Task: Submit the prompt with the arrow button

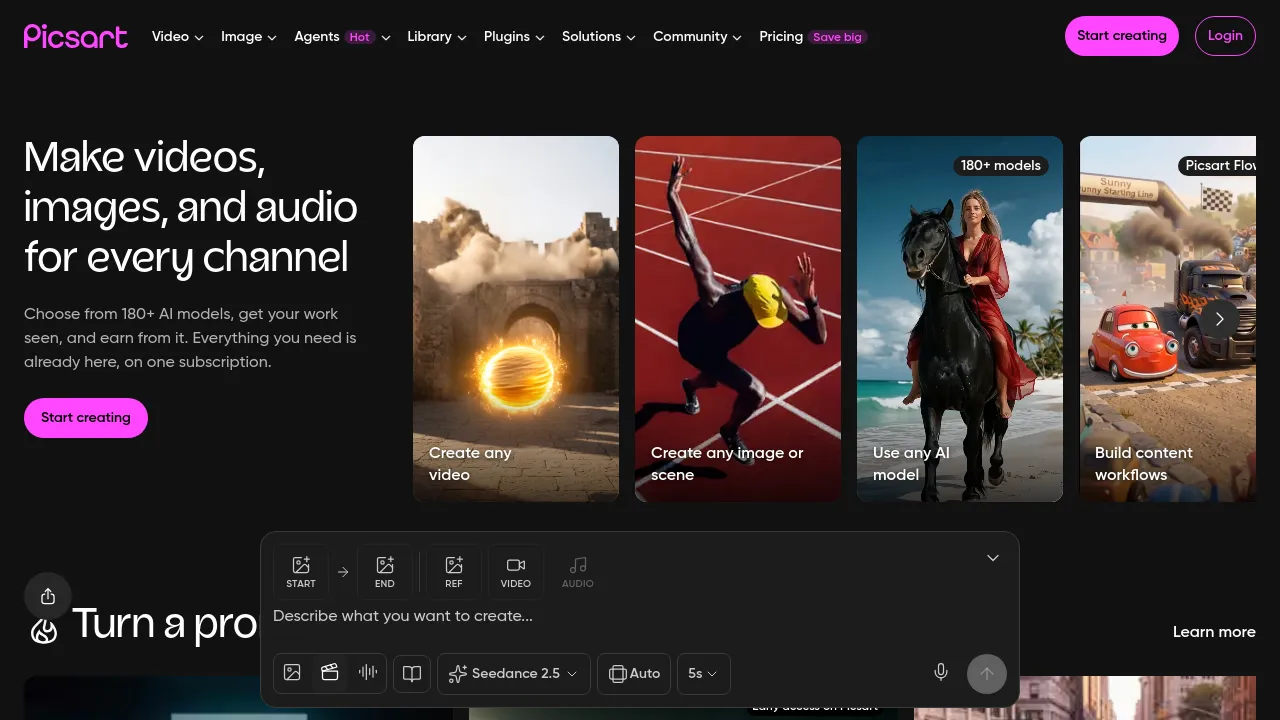Action: coord(987,674)
